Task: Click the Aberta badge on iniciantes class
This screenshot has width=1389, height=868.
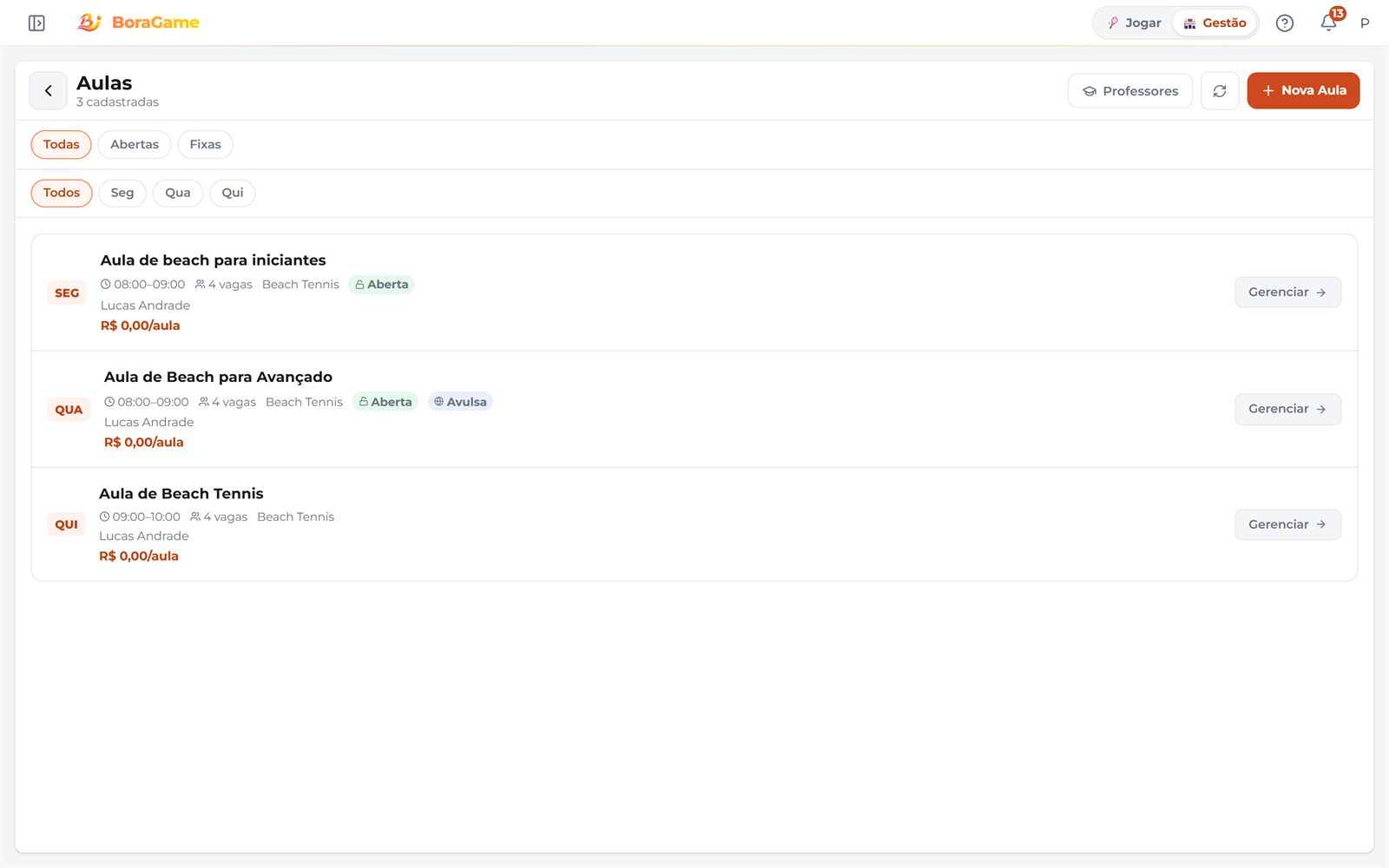Action: pos(382,285)
